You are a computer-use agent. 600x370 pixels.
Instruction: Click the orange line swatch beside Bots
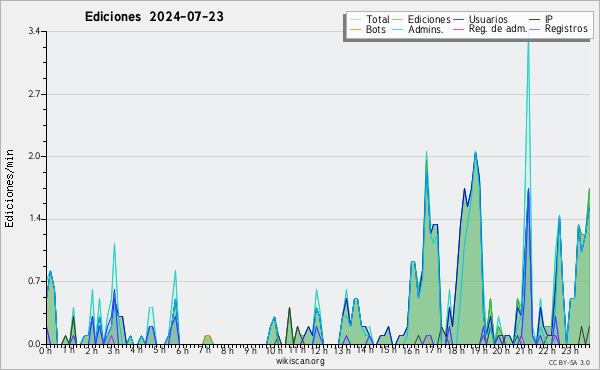pos(355,29)
